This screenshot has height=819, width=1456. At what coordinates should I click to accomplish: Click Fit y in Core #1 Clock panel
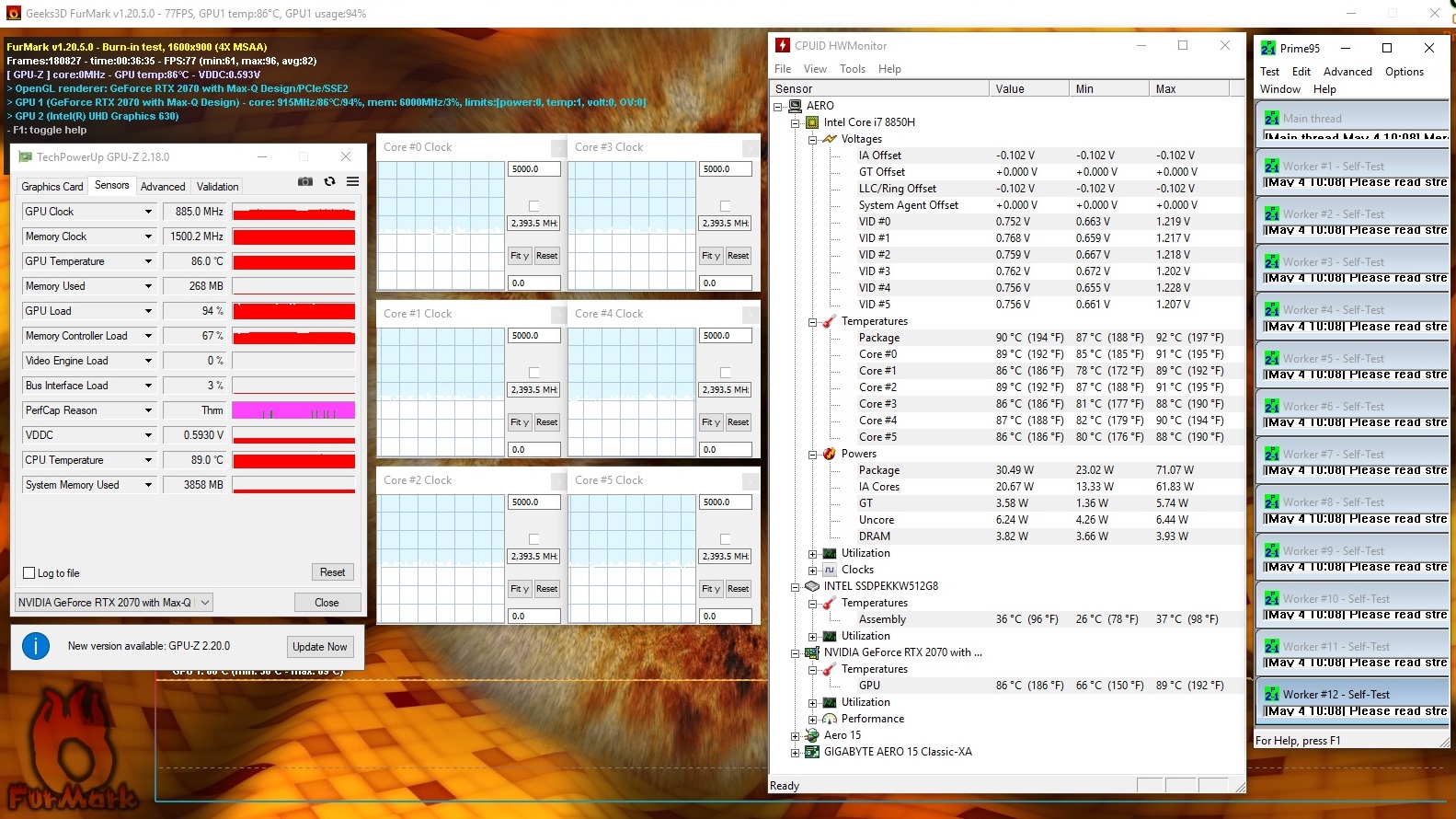[520, 422]
